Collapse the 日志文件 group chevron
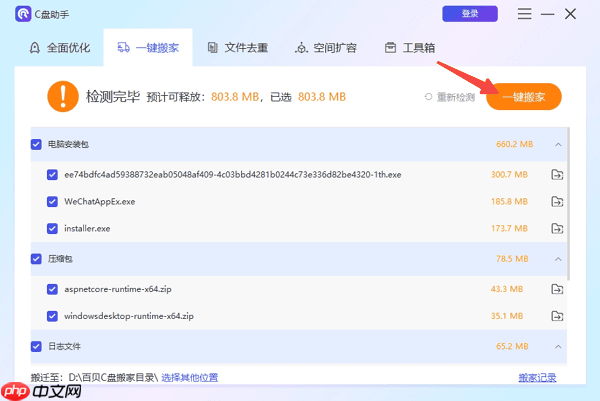600x401 pixels. (558, 346)
